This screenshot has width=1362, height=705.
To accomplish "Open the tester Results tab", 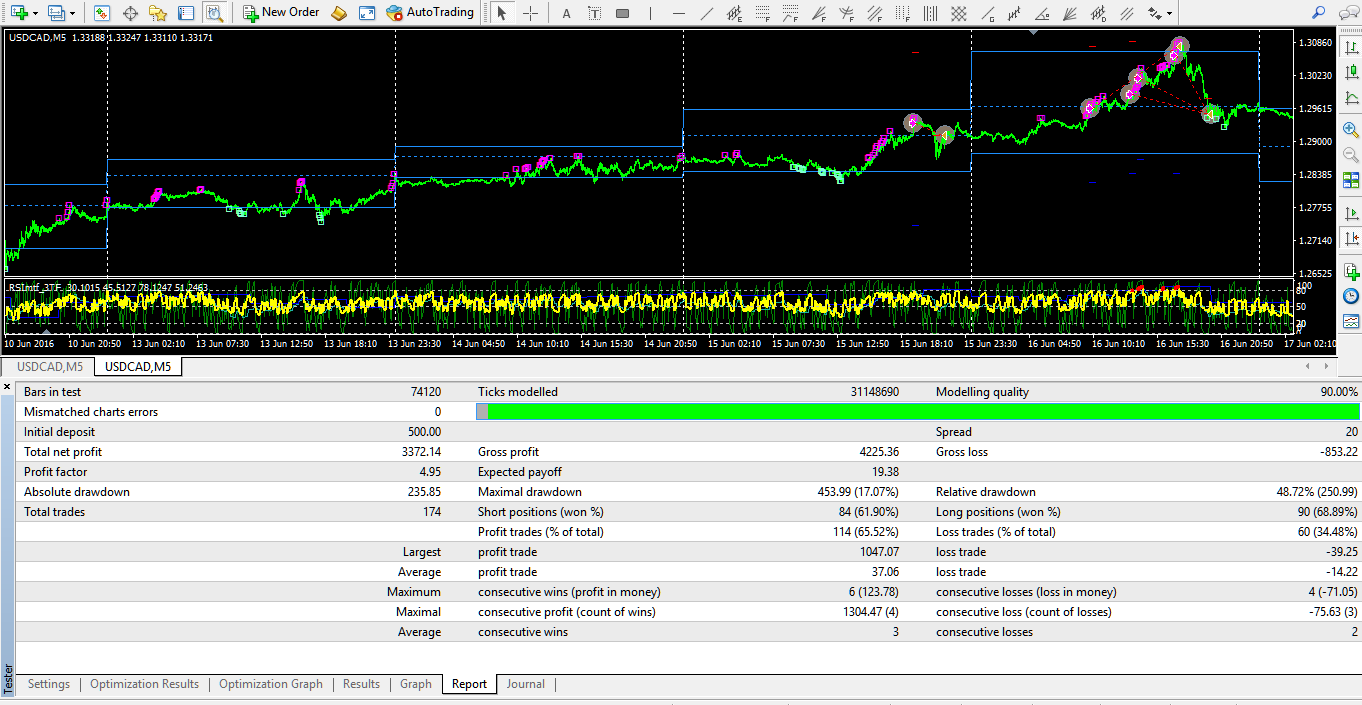I will [361, 684].
